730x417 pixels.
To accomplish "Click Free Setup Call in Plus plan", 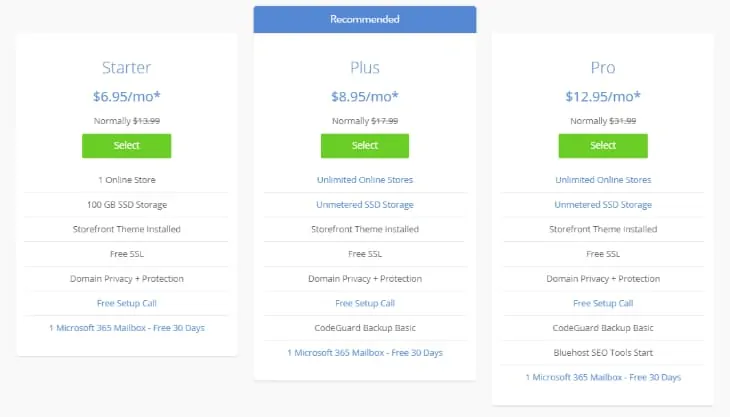I will coord(365,303).
